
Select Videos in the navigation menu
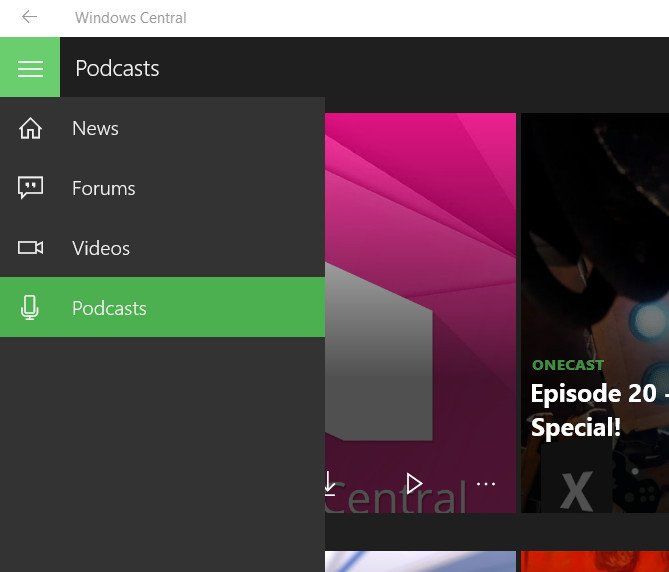[162, 247]
